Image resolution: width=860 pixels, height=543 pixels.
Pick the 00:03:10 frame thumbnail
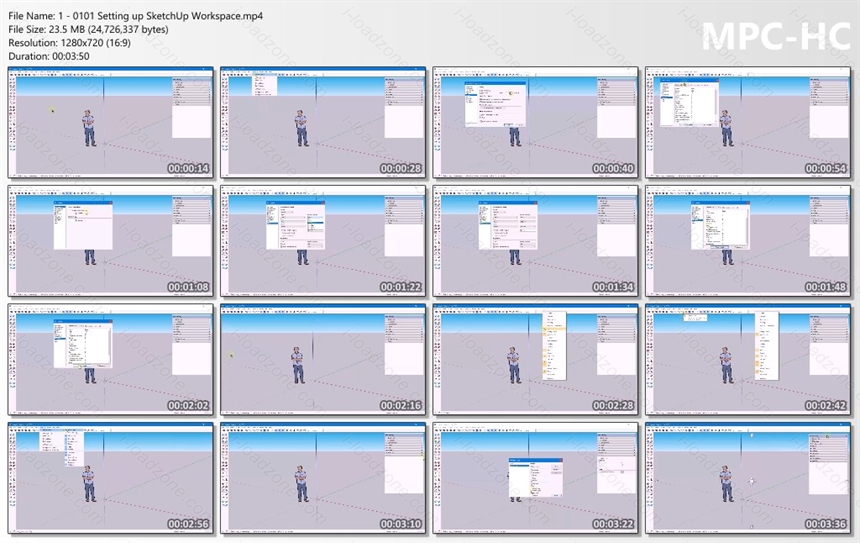(x=323, y=478)
